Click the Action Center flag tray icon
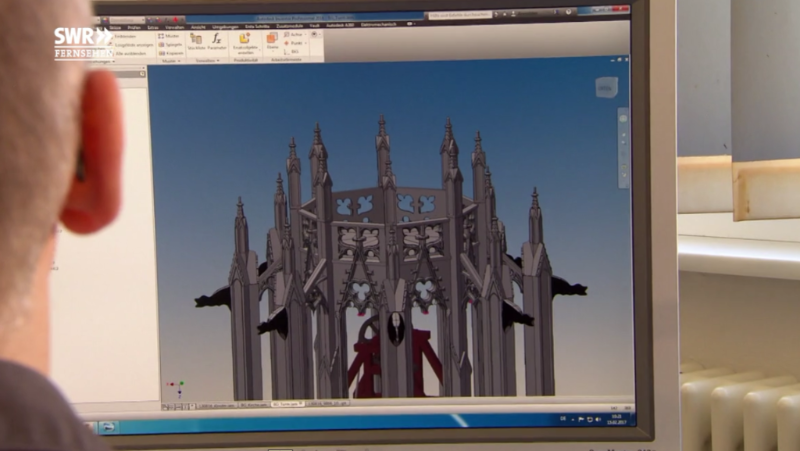The width and height of the screenshot is (800, 451). (x=581, y=419)
